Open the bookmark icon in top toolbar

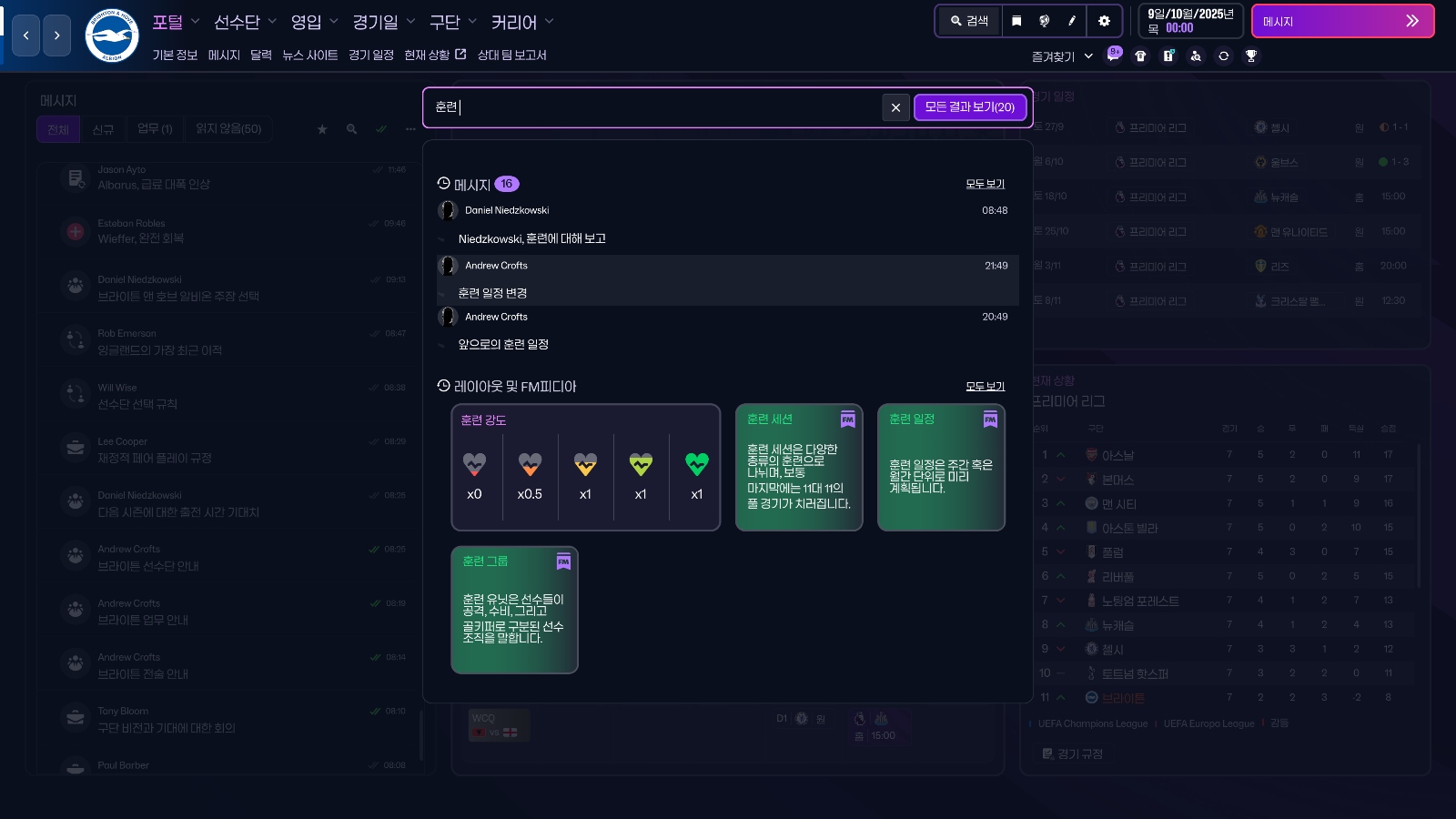tap(1016, 21)
